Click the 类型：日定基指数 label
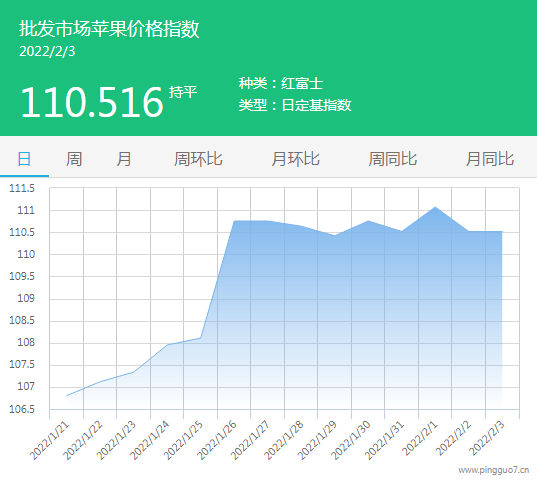Viewport: 537px width, 481px height. 295,105
